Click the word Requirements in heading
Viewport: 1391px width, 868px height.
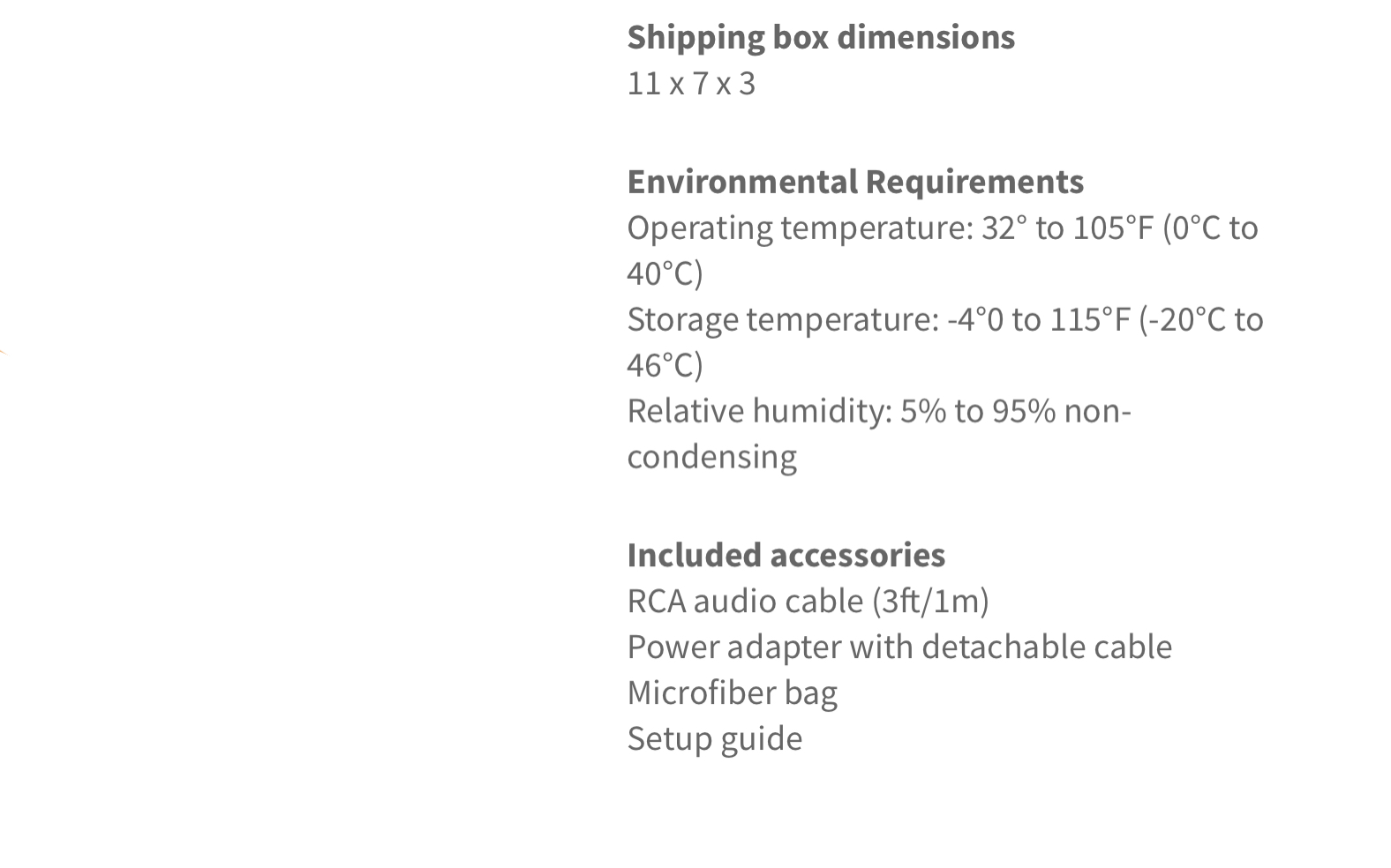(x=974, y=182)
